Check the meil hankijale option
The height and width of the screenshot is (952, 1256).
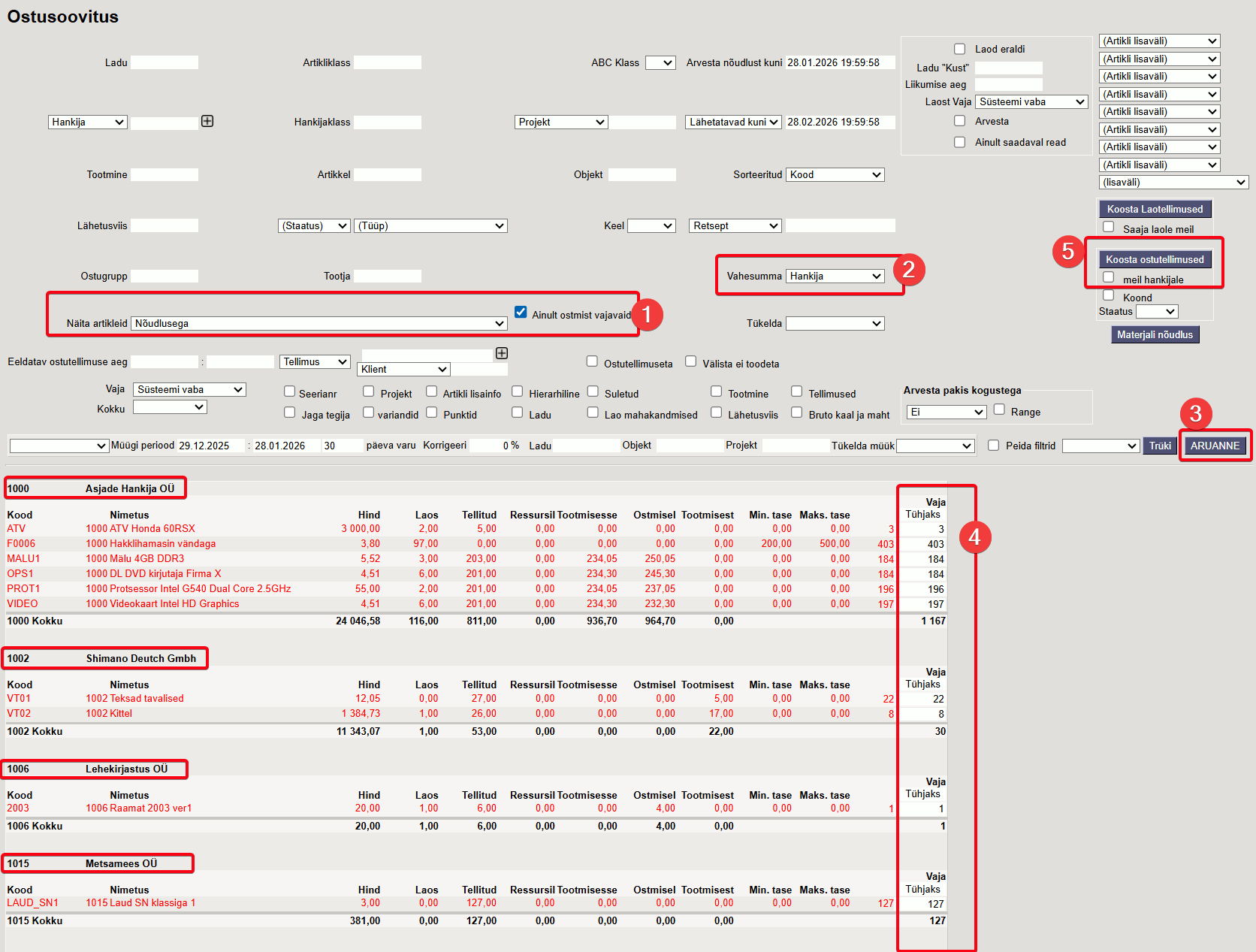[1108, 277]
